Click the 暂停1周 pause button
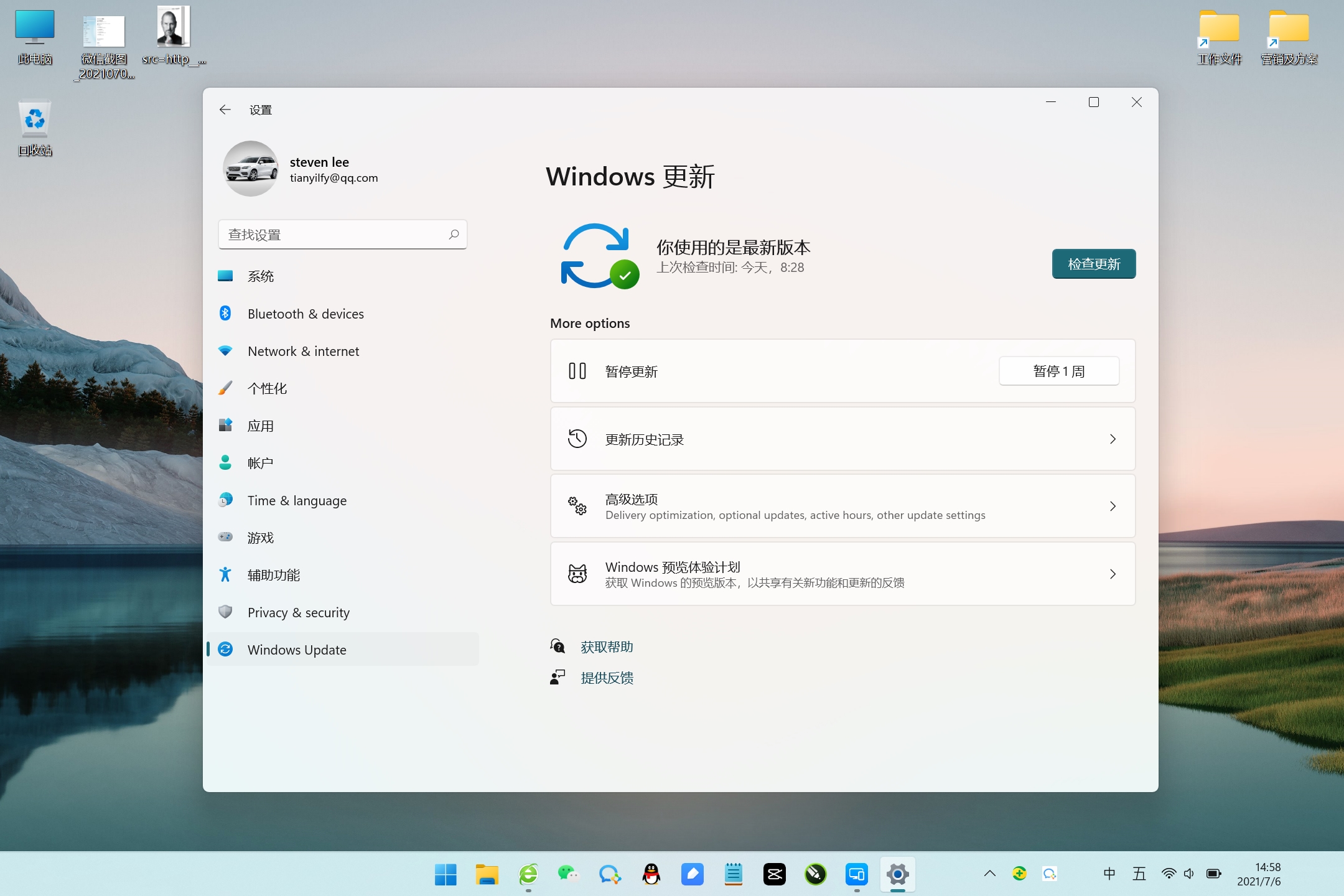 [1058, 371]
